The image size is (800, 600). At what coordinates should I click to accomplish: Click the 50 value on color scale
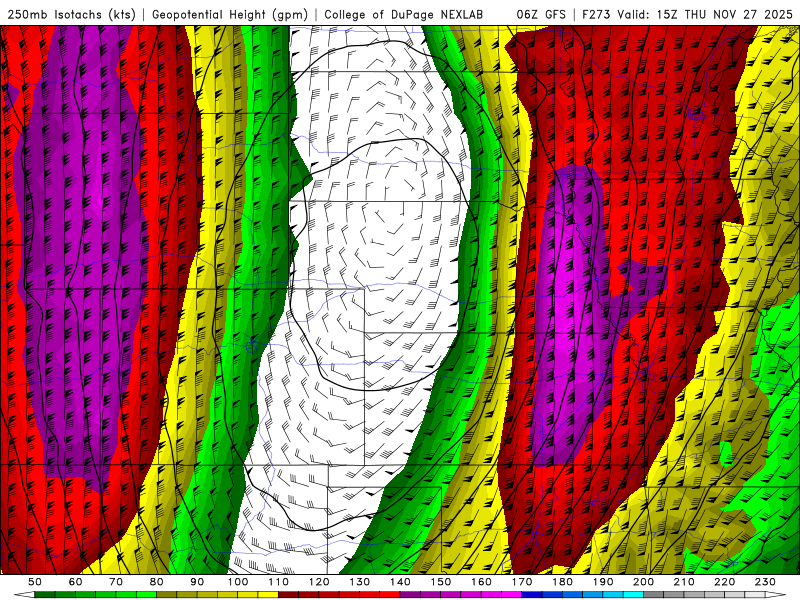(x=35, y=582)
